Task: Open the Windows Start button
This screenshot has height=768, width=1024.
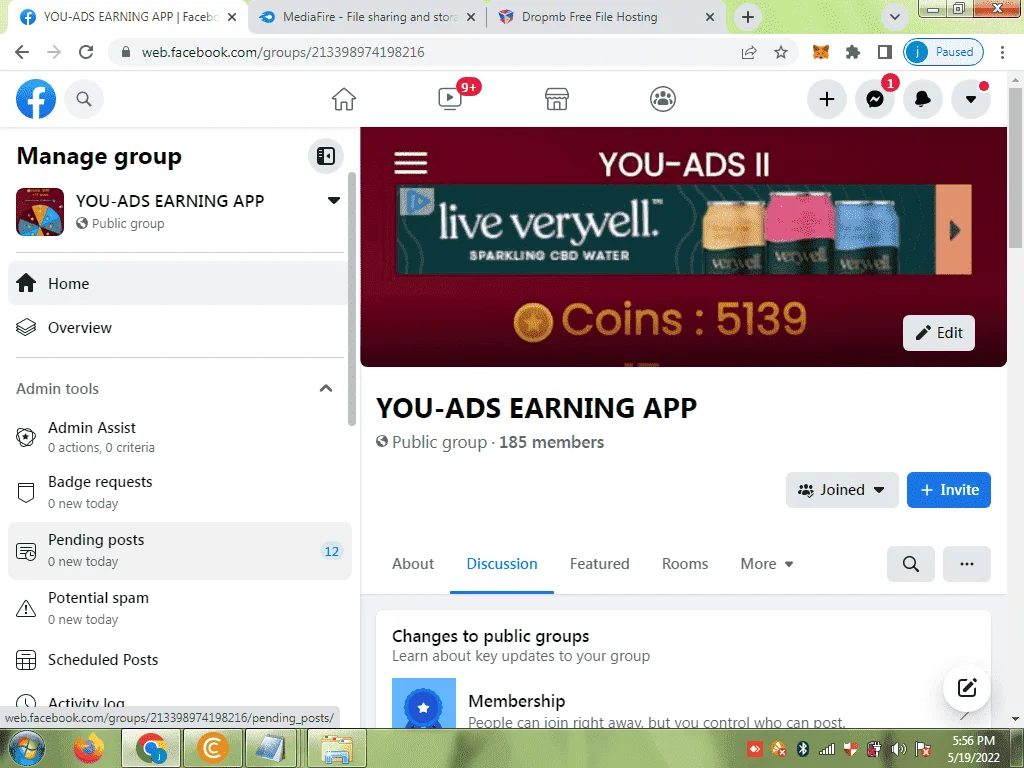Action: click(26, 748)
